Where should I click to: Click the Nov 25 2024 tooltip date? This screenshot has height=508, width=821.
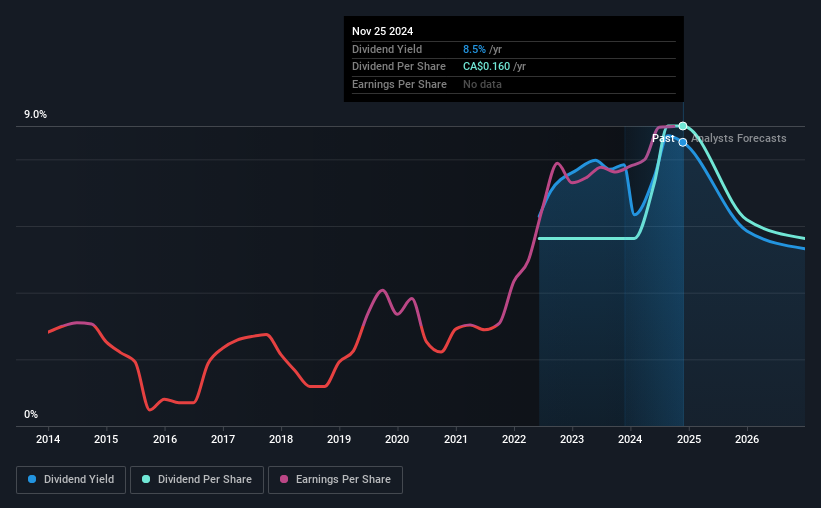[x=383, y=31]
